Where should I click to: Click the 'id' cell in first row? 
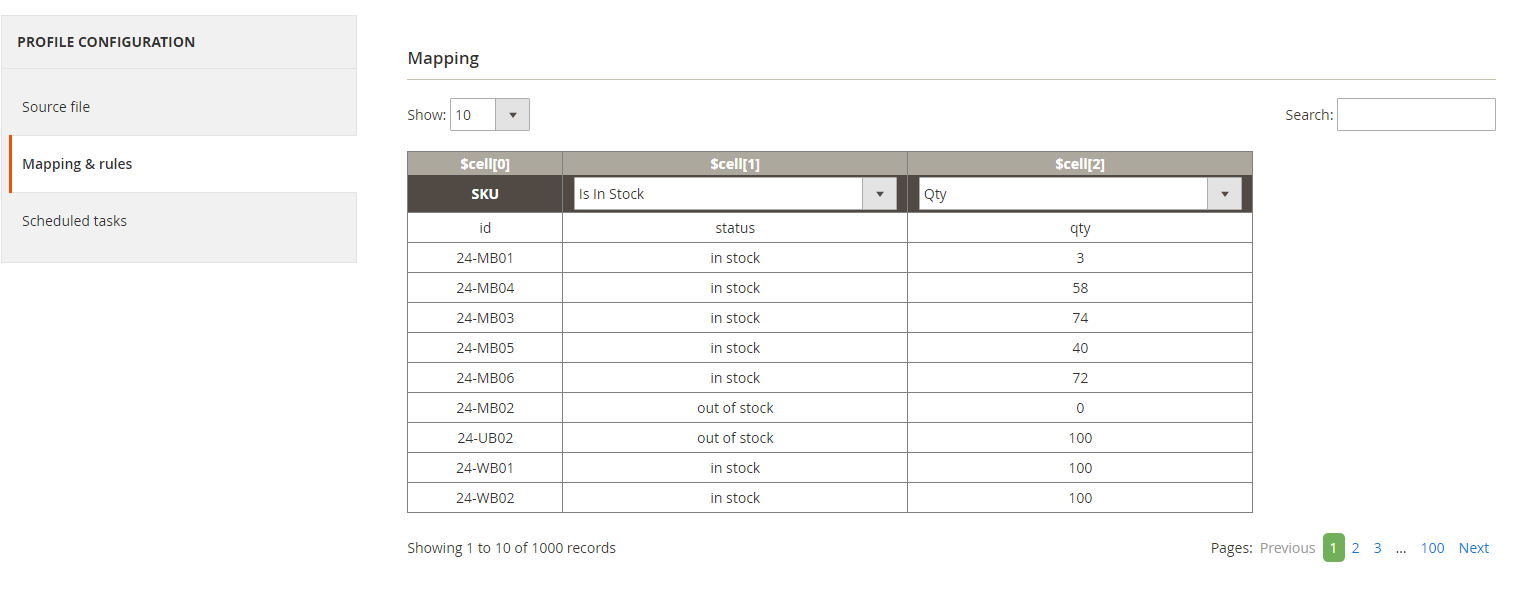485,228
